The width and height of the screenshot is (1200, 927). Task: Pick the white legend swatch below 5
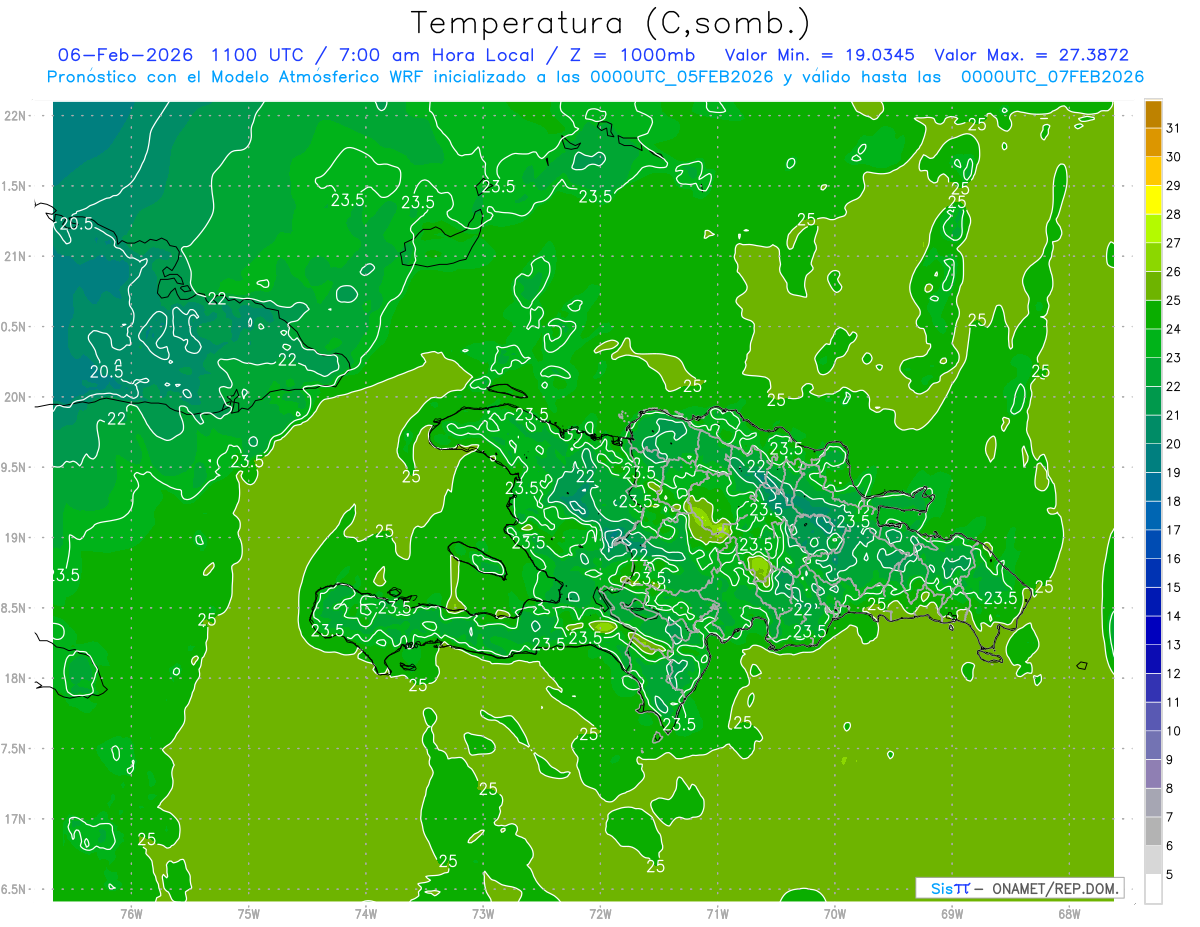(1153, 889)
